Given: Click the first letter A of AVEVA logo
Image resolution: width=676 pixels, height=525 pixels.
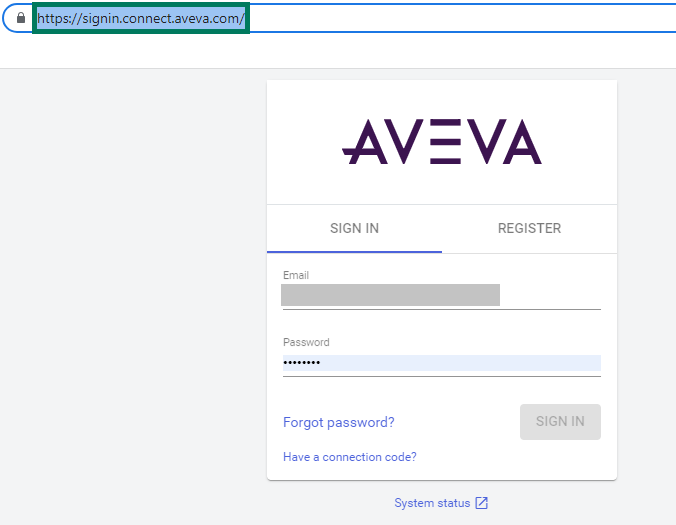Looking at the screenshot, I should [363, 142].
